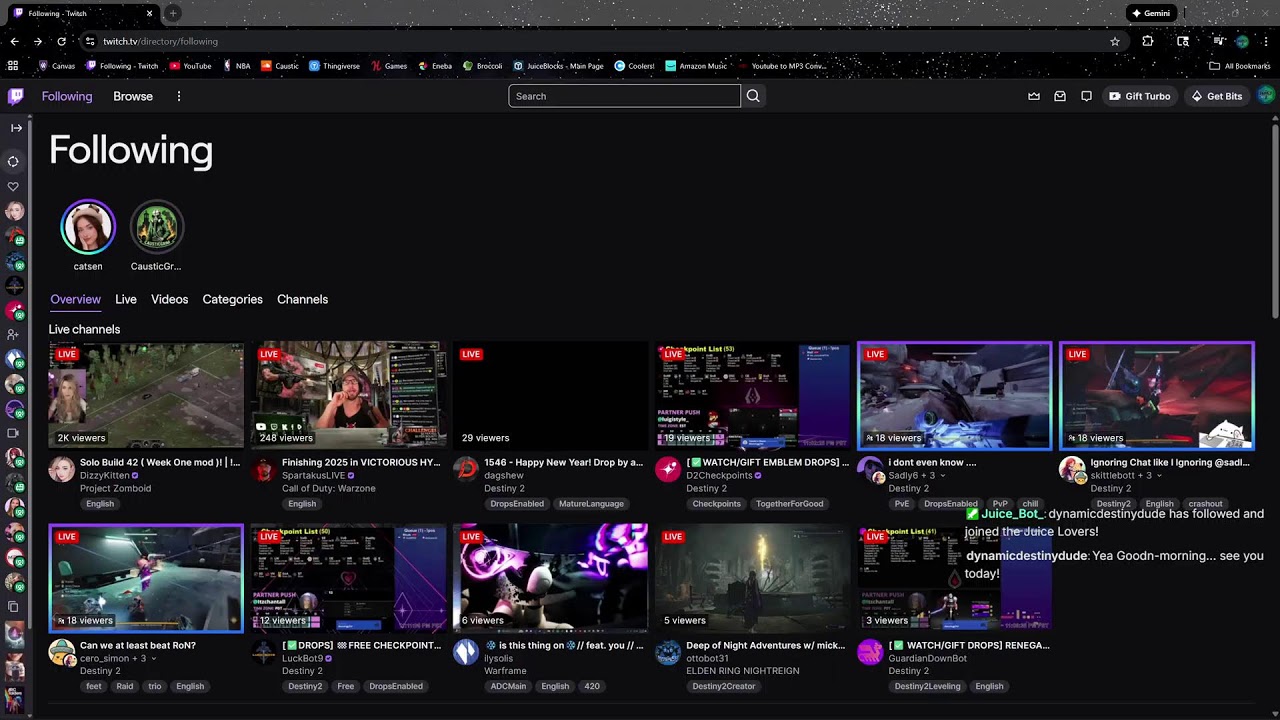The width and height of the screenshot is (1280, 720).
Task: Click the address bar URL field
Action: click(x=600, y=41)
